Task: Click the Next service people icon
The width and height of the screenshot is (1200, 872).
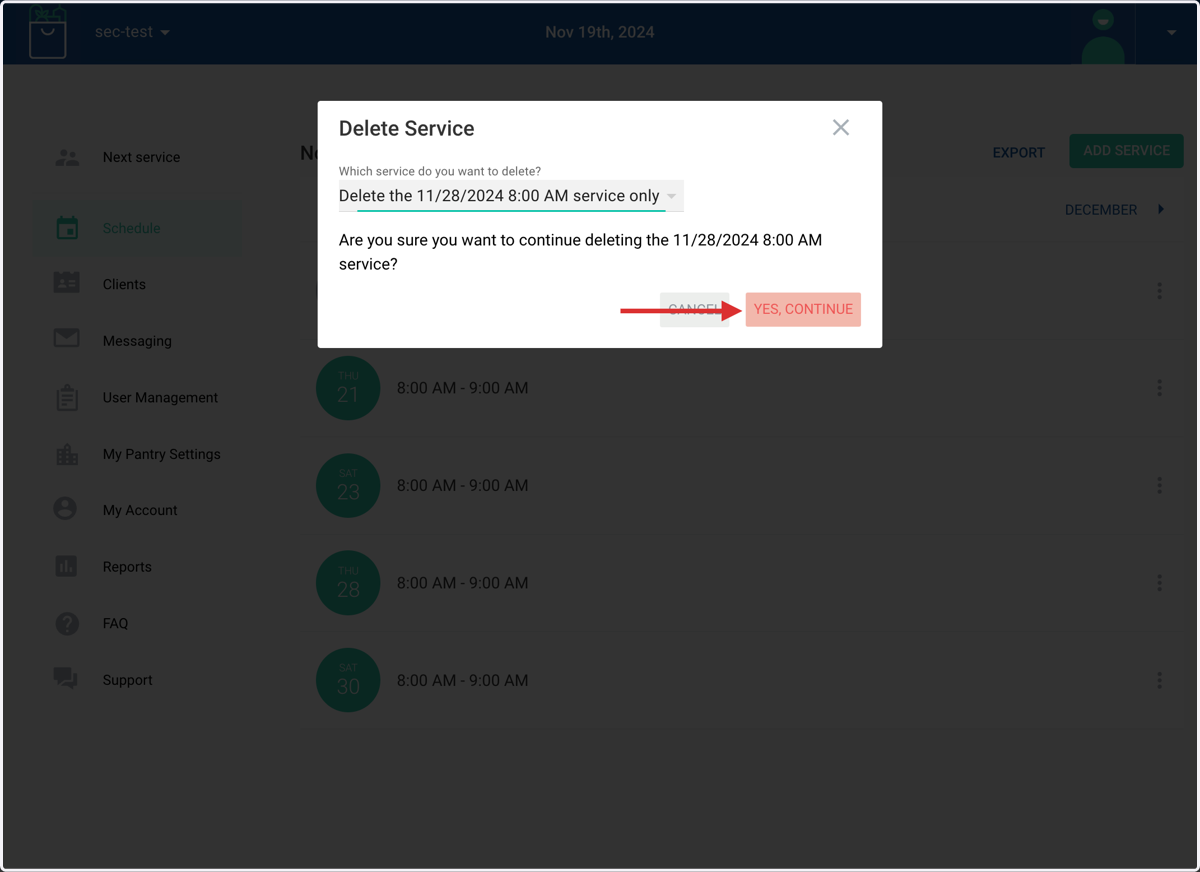Action: click(67, 157)
